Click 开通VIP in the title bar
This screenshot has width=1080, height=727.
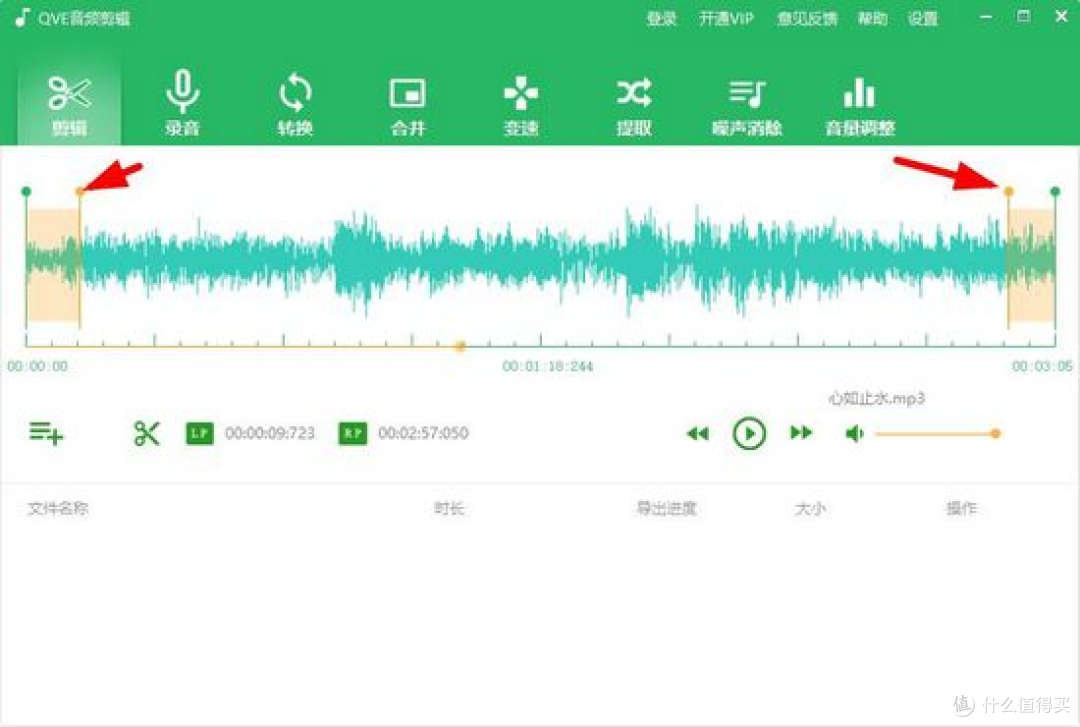(x=726, y=19)
